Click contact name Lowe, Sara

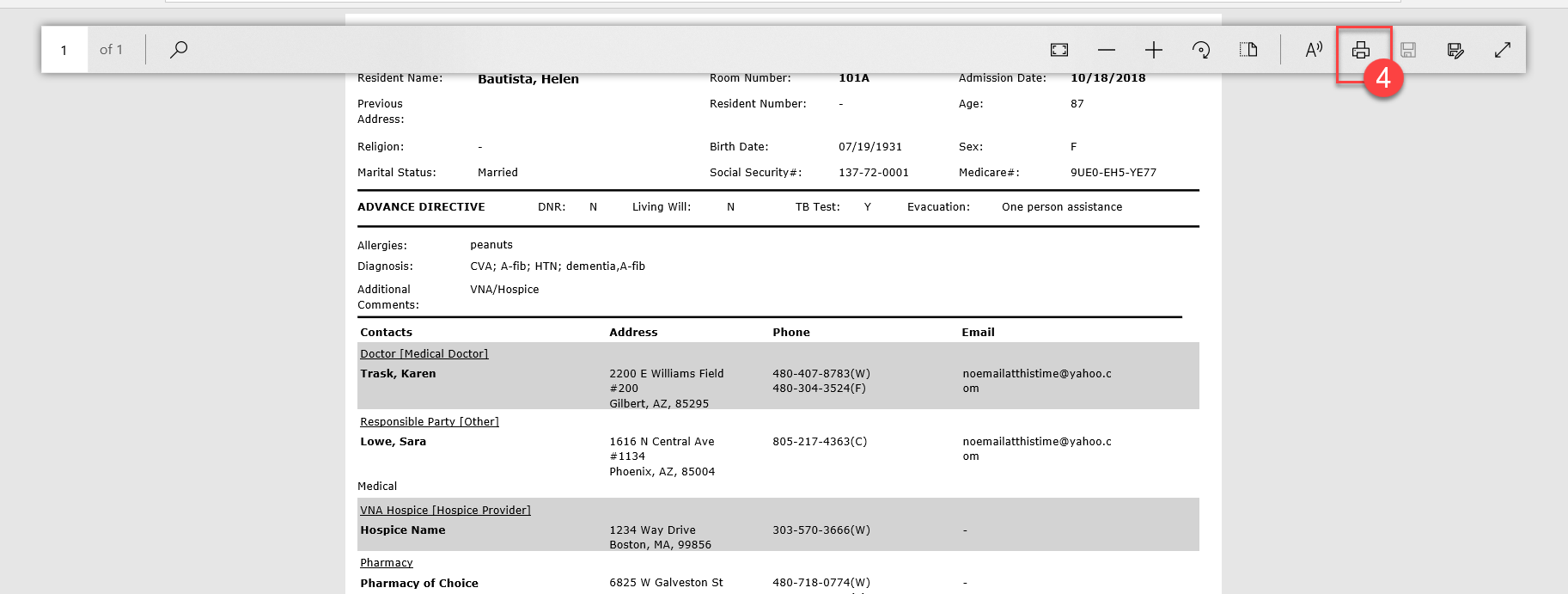393,441
